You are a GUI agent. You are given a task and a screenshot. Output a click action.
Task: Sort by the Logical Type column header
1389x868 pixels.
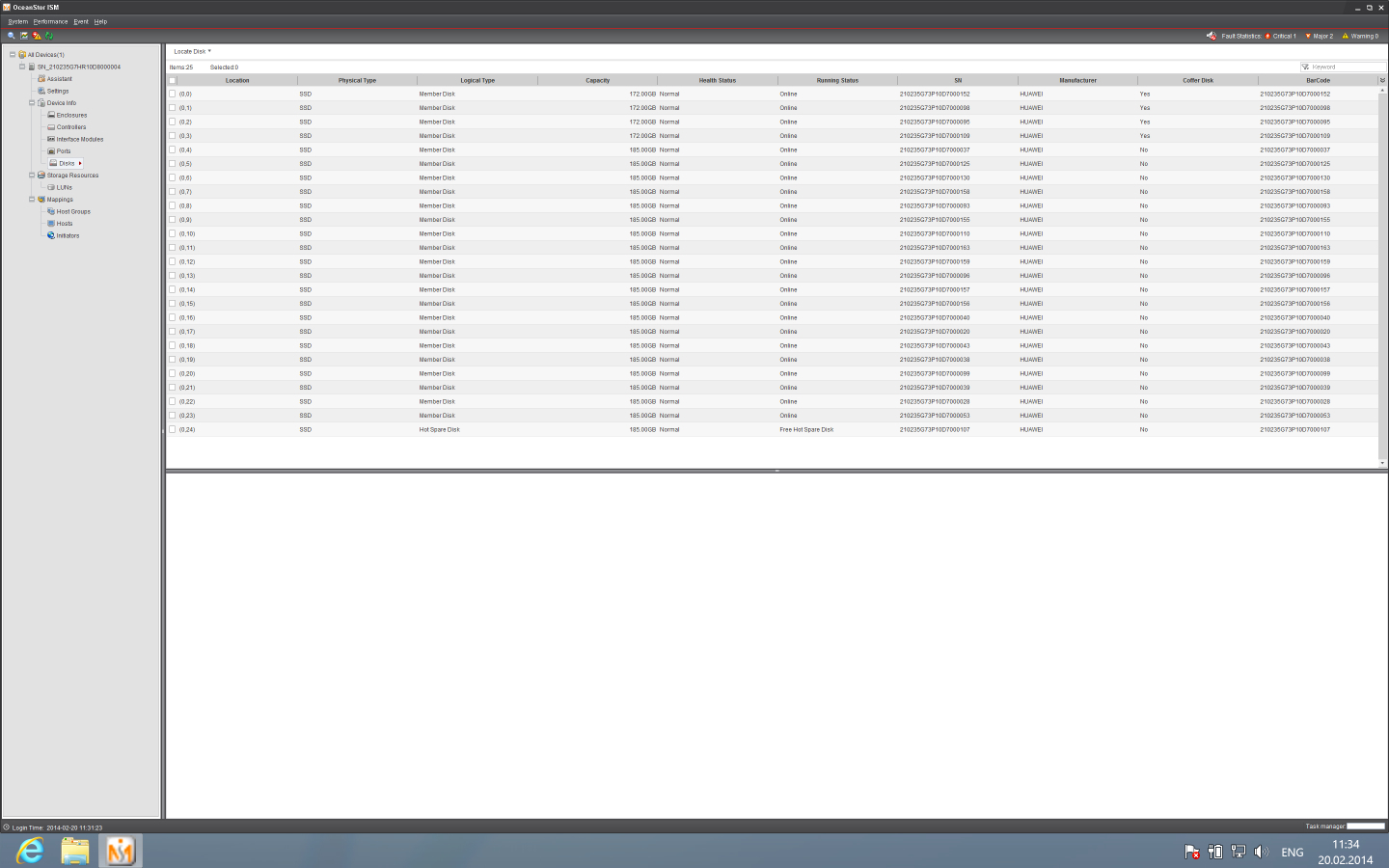[x=477, y=80]
